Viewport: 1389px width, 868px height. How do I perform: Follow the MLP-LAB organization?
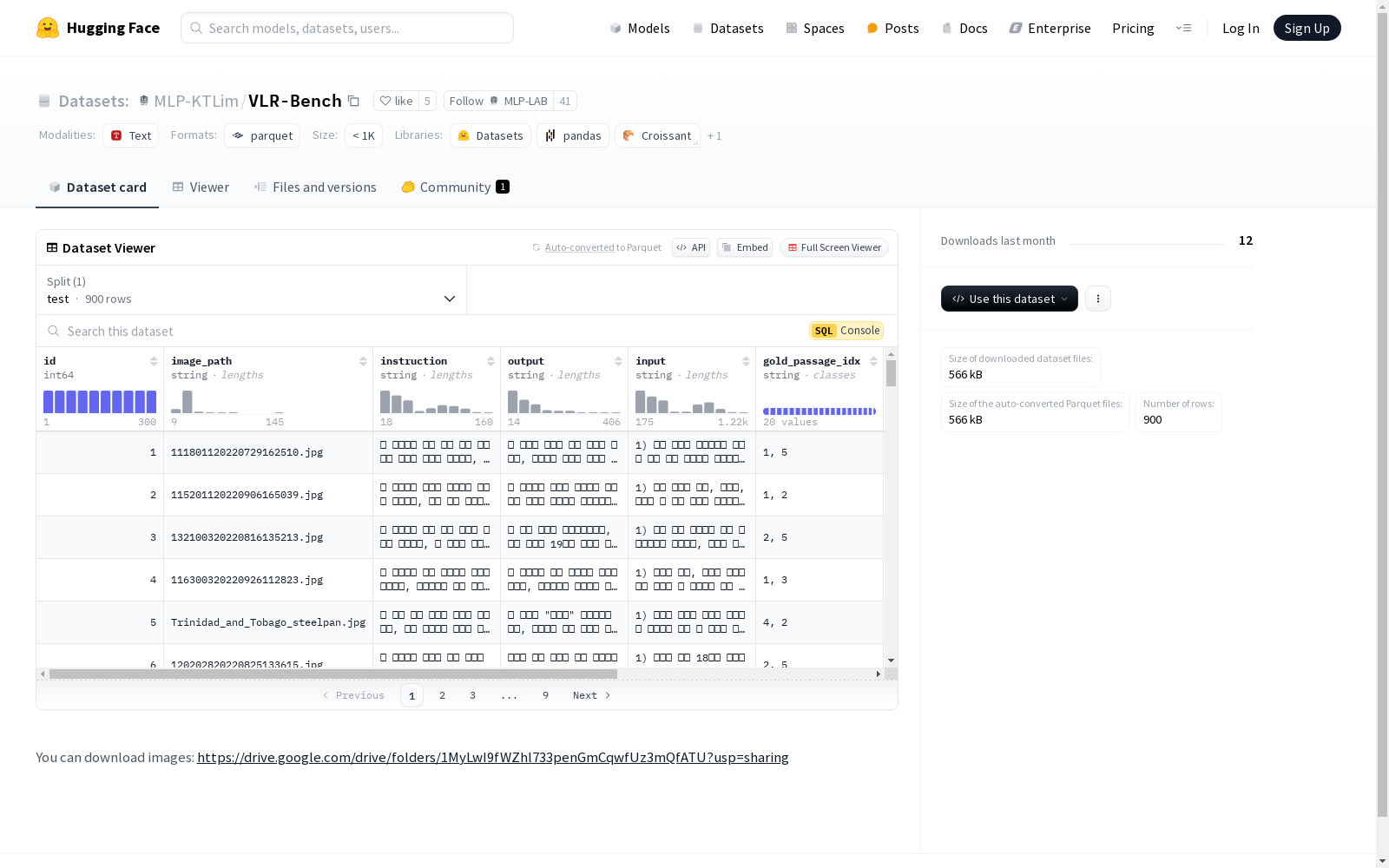498,101
